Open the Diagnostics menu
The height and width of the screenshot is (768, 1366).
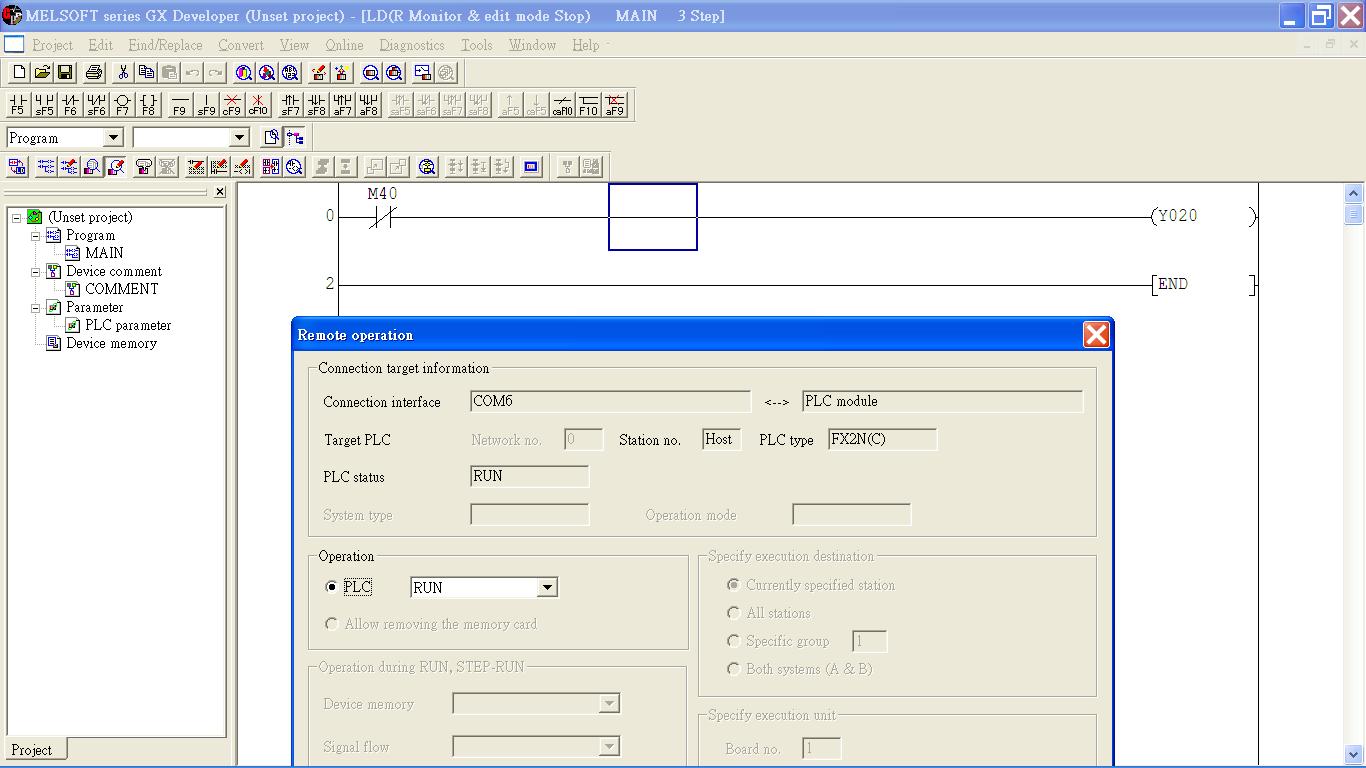click(411, 45)
